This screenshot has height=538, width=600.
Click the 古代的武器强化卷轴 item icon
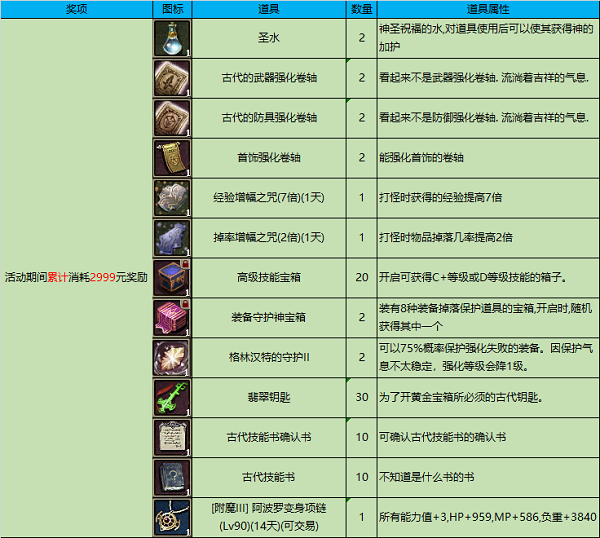[171, 77]
